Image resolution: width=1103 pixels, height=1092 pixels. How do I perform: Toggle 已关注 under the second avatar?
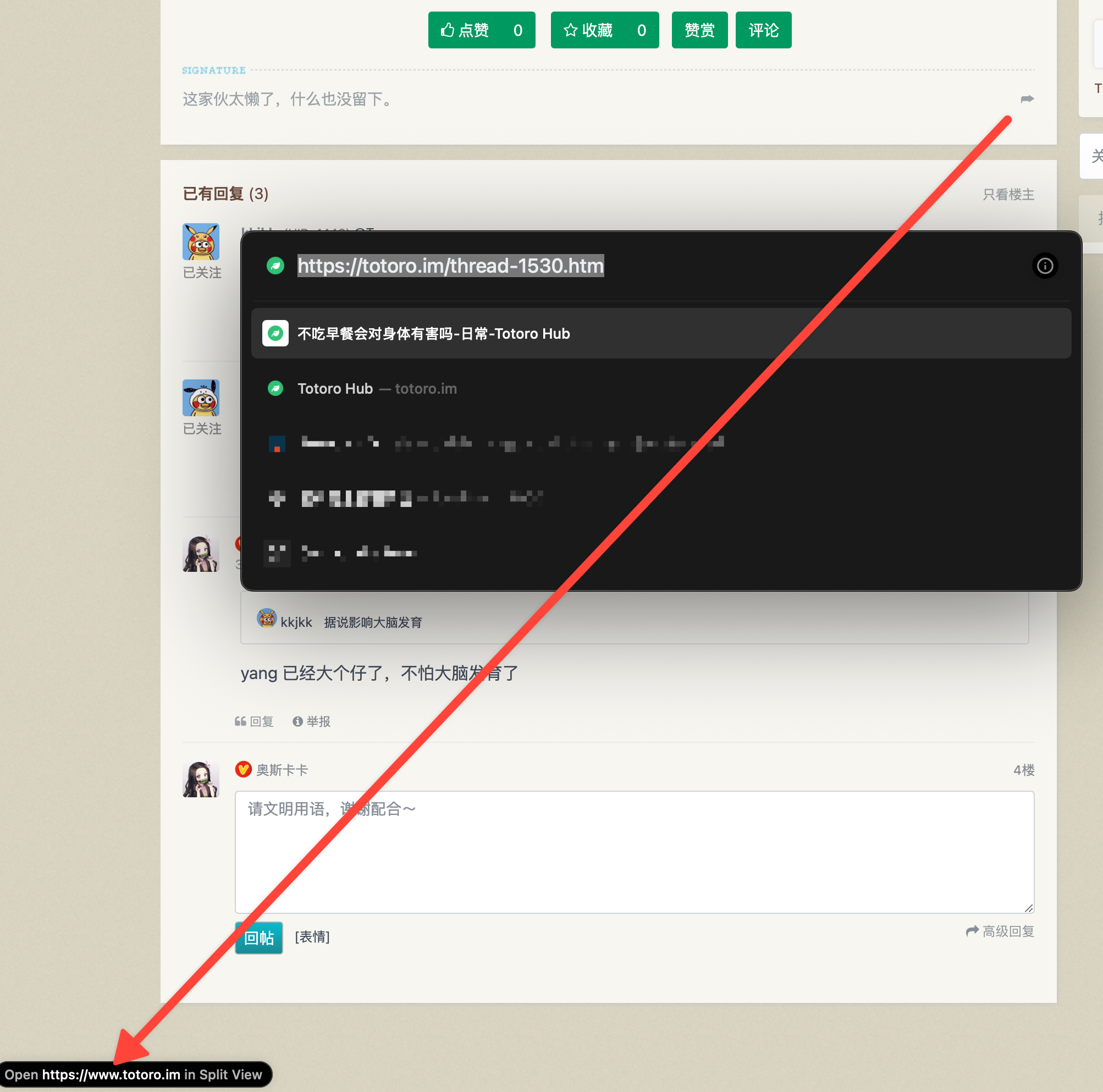point(202,429)
